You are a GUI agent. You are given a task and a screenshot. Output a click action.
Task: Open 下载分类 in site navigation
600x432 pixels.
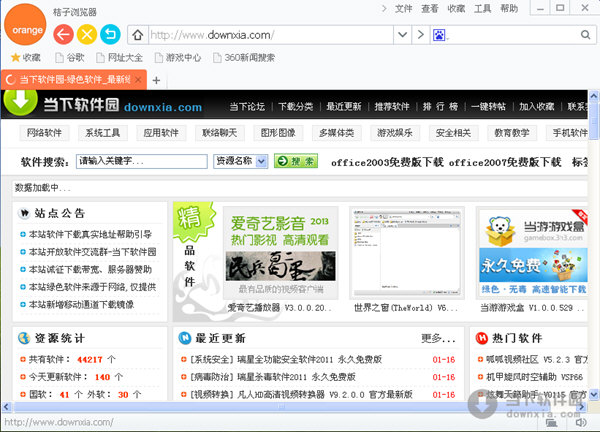[x=295, y=106]
